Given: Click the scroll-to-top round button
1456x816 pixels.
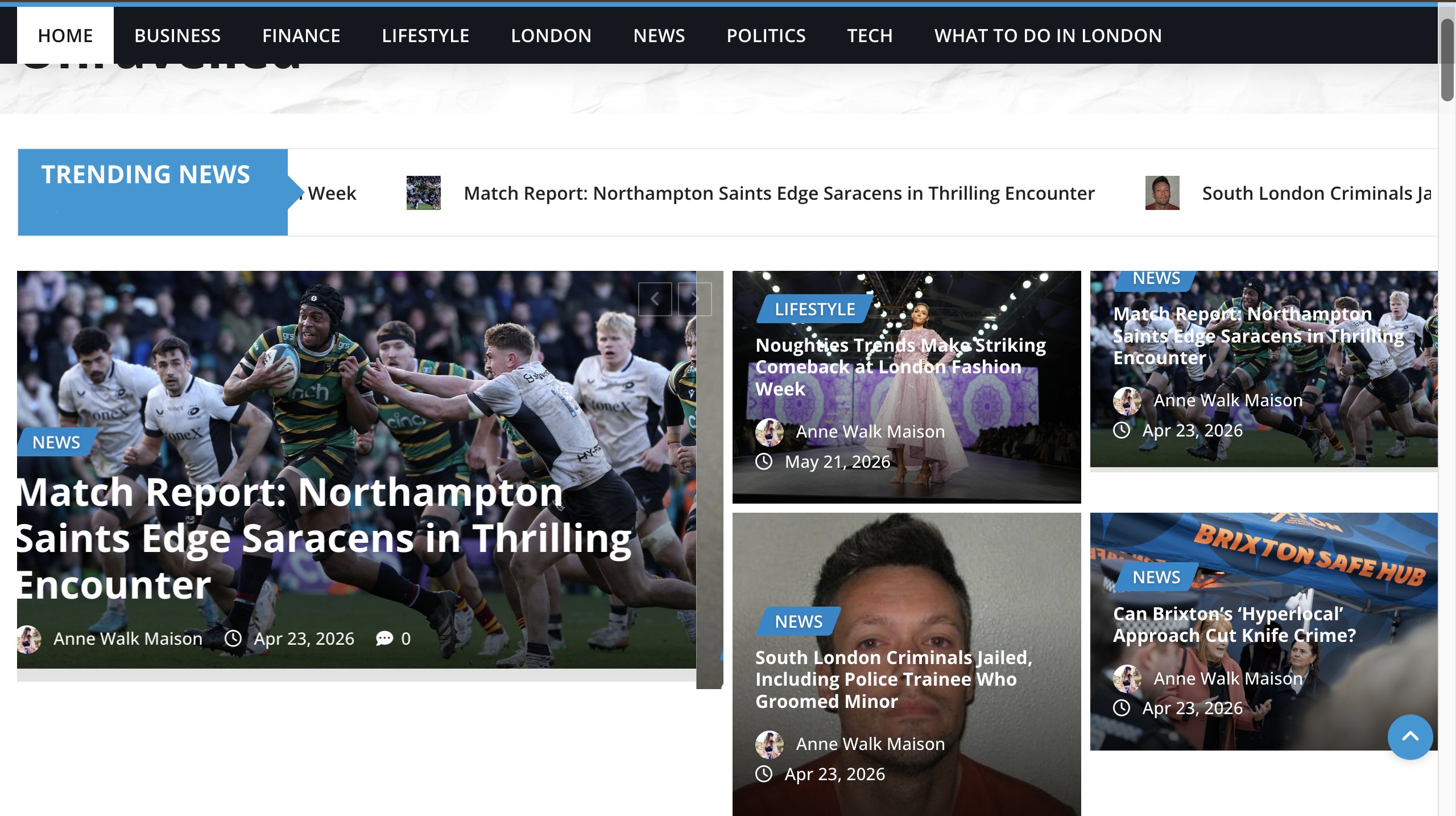Looking at the screenshot, I should click(x=1410, y=737).
